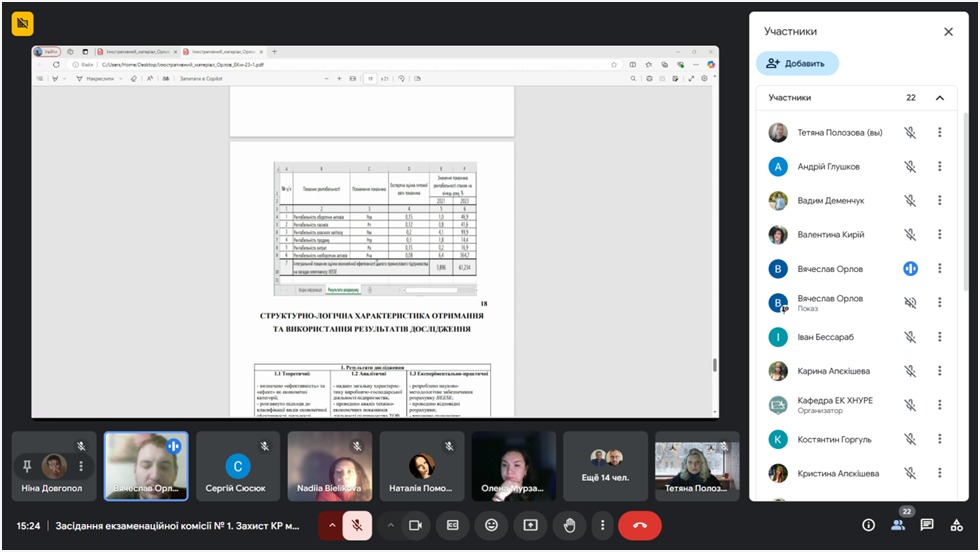Expand audio settings arrow beside microphone

click(332, 525)
